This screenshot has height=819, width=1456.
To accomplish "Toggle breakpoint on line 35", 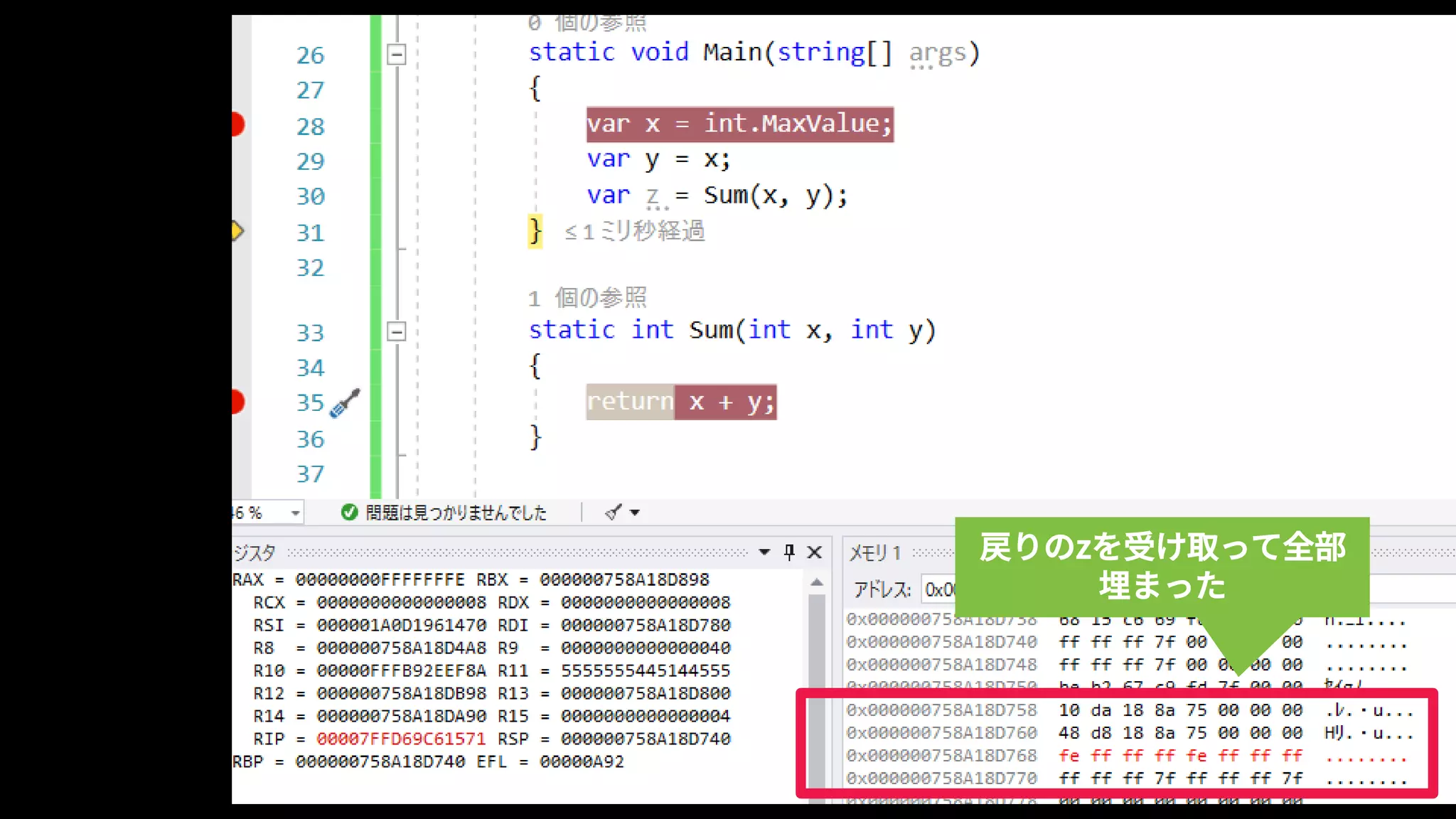I will click(x=238, y=402).
